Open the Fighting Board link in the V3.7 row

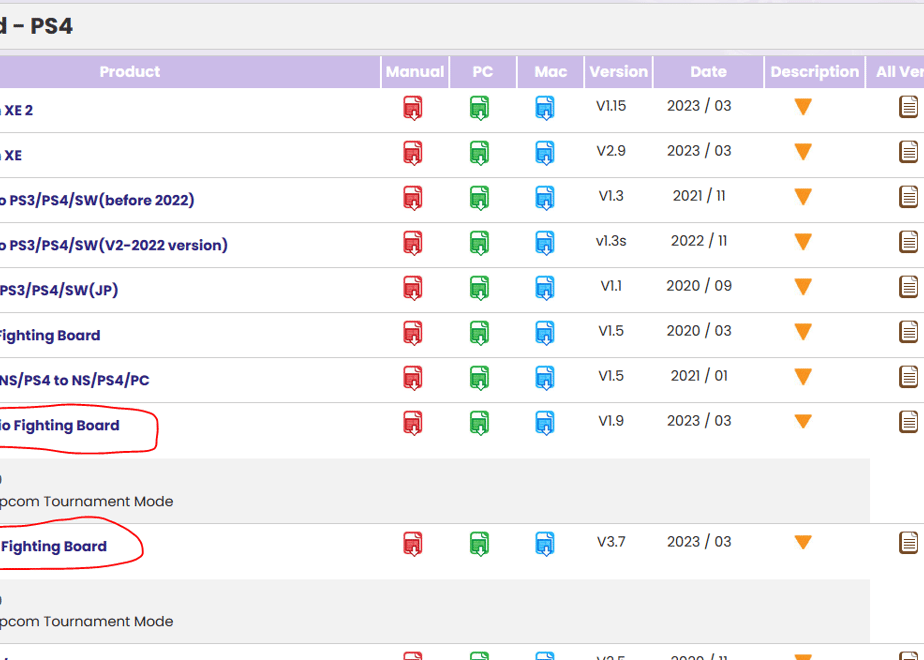point(54,547)
